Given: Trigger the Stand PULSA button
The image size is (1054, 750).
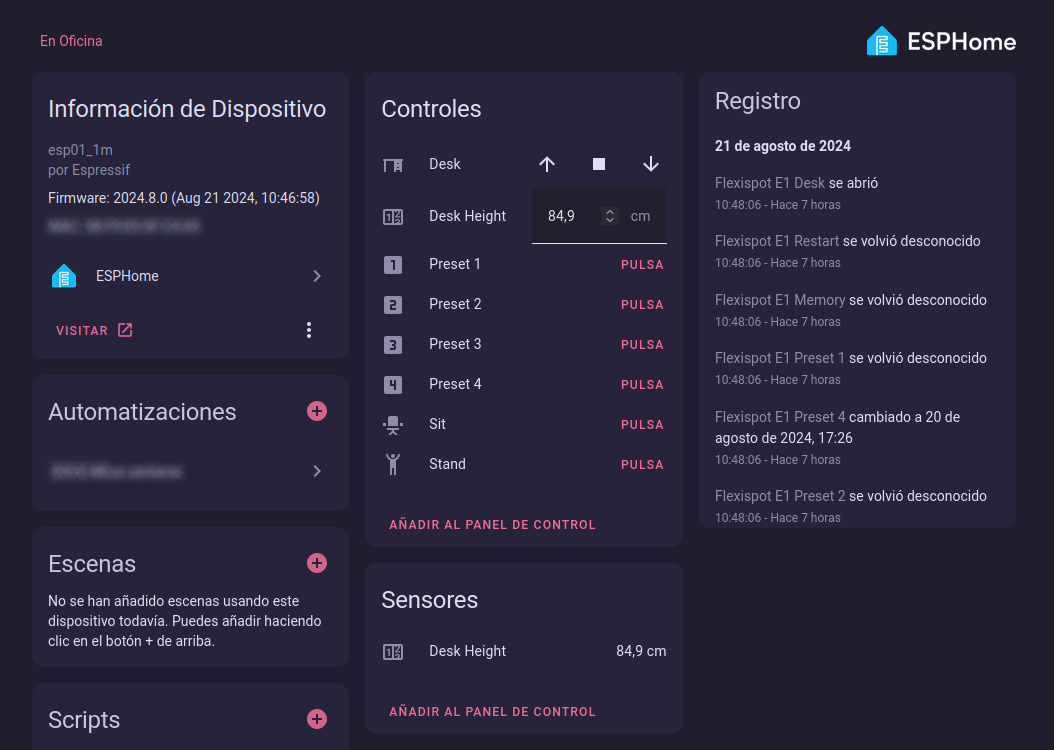Looking at the screenshot, I should [x=642, y=465].
